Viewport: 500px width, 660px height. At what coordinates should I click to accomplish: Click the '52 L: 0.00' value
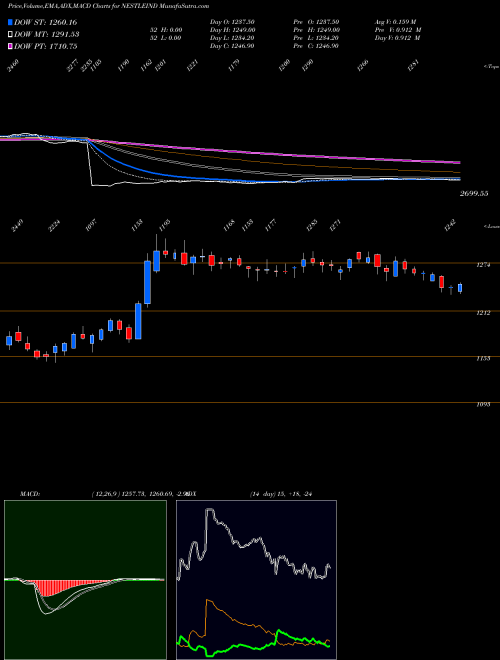(165, 38)
